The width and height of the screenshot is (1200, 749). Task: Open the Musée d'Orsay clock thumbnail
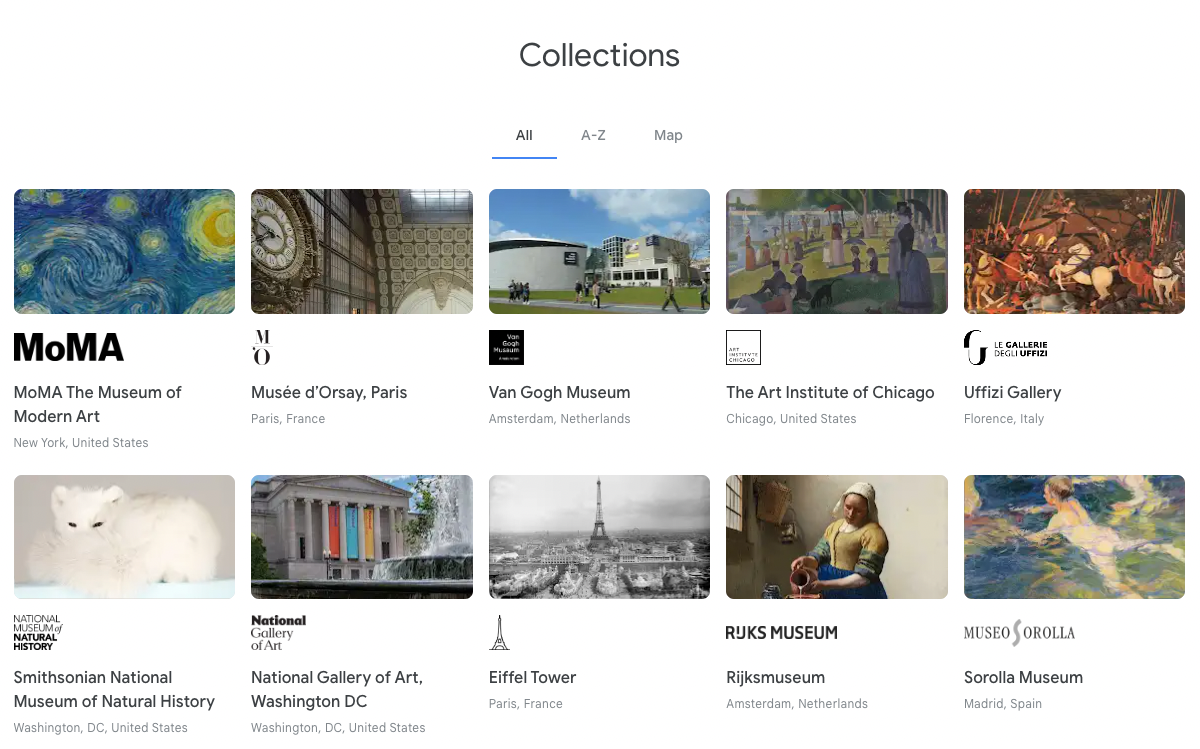pos(362,252)
